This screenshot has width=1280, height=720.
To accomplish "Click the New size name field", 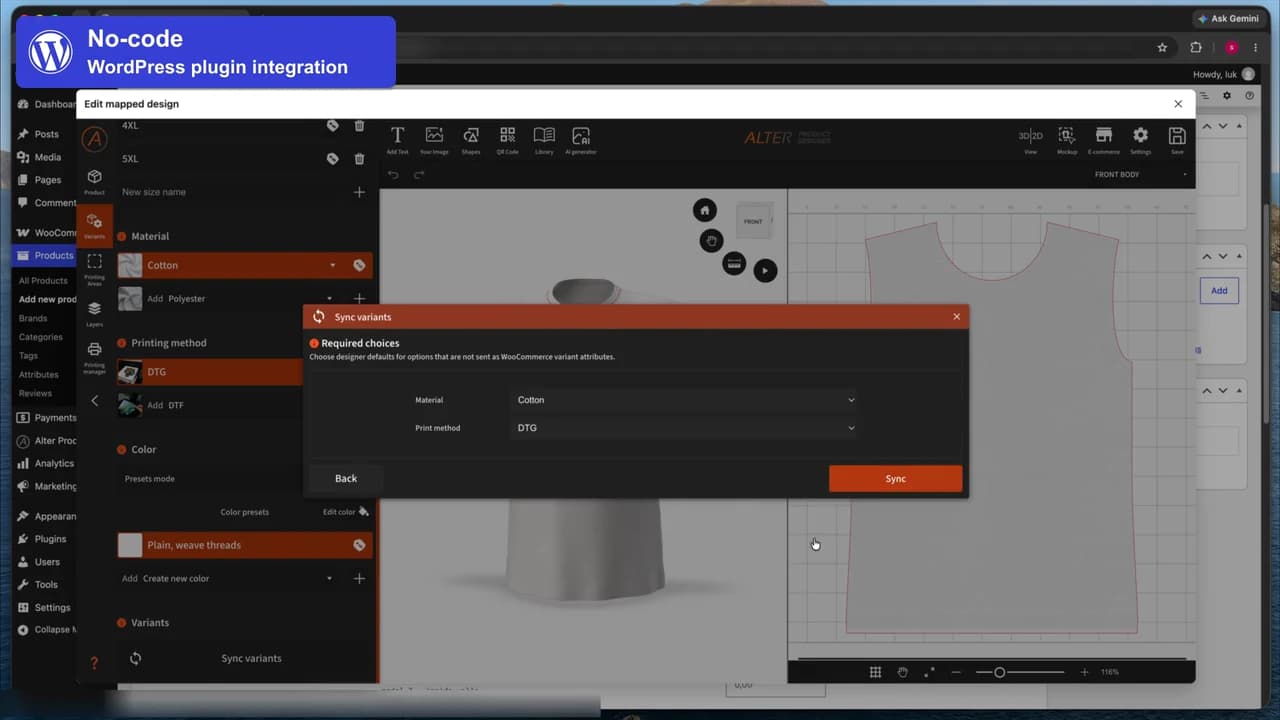I will [x=230, y=192].
